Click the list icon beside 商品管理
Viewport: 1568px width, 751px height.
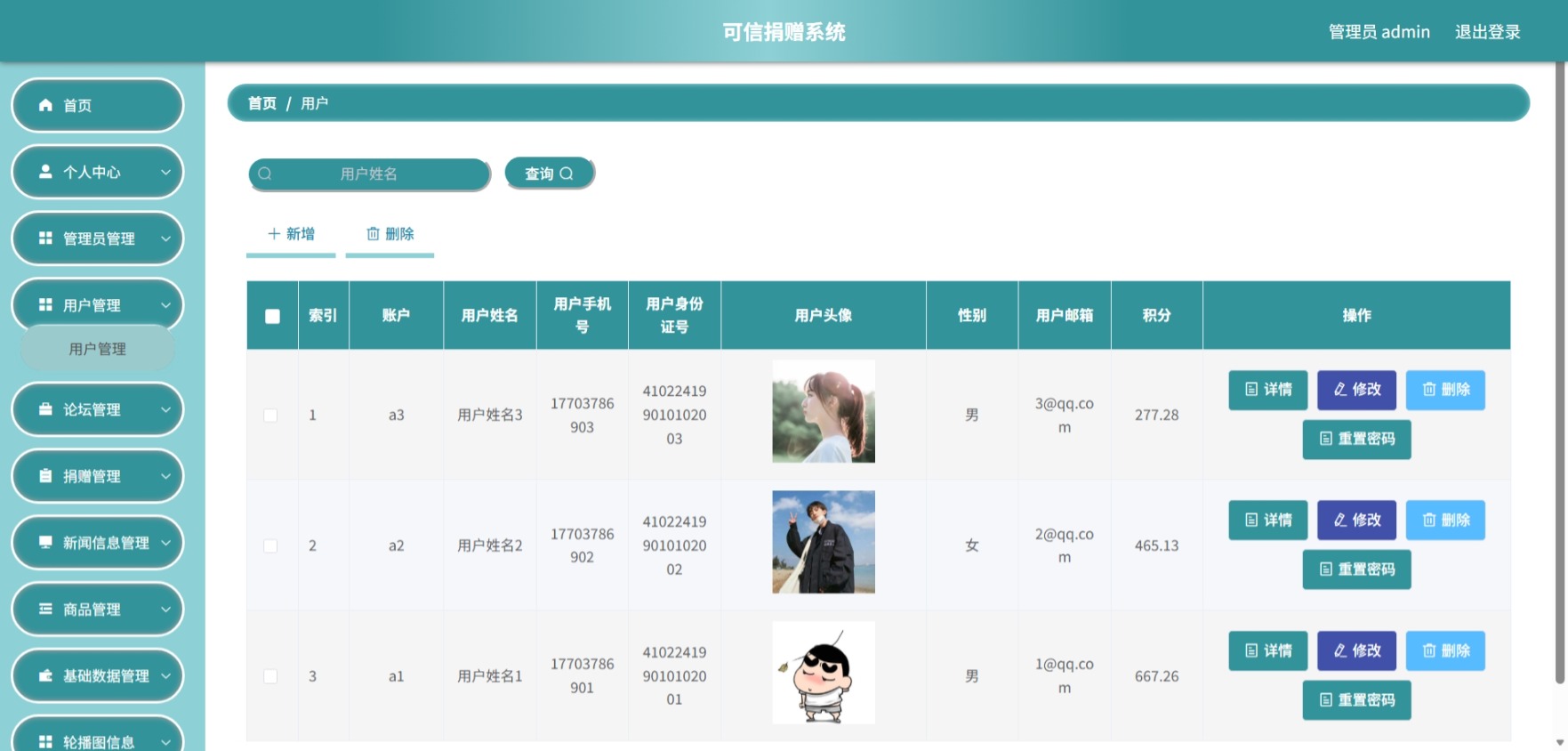tap(45, 610)
